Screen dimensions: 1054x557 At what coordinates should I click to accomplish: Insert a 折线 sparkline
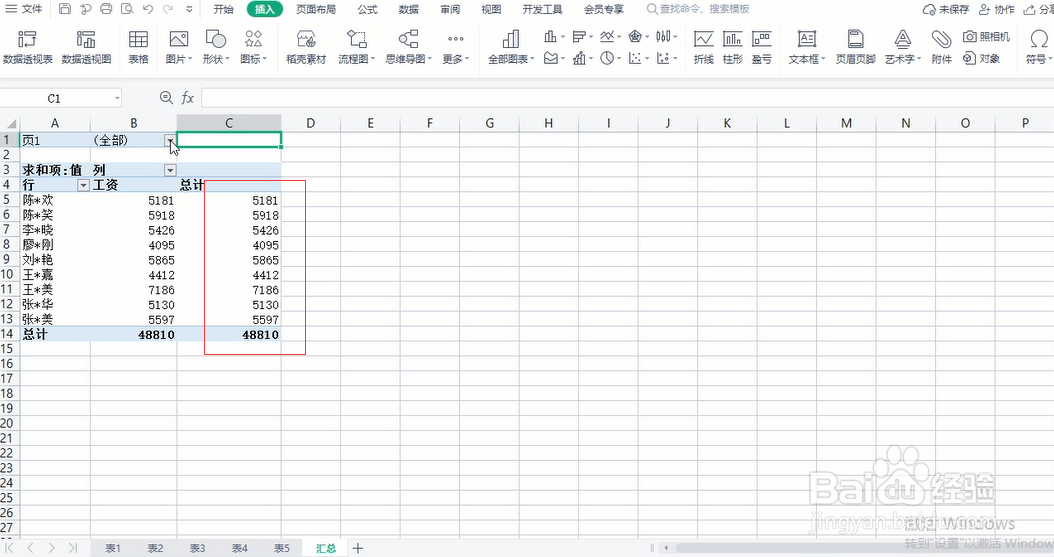pyautogui.click(x=704, y=46)
